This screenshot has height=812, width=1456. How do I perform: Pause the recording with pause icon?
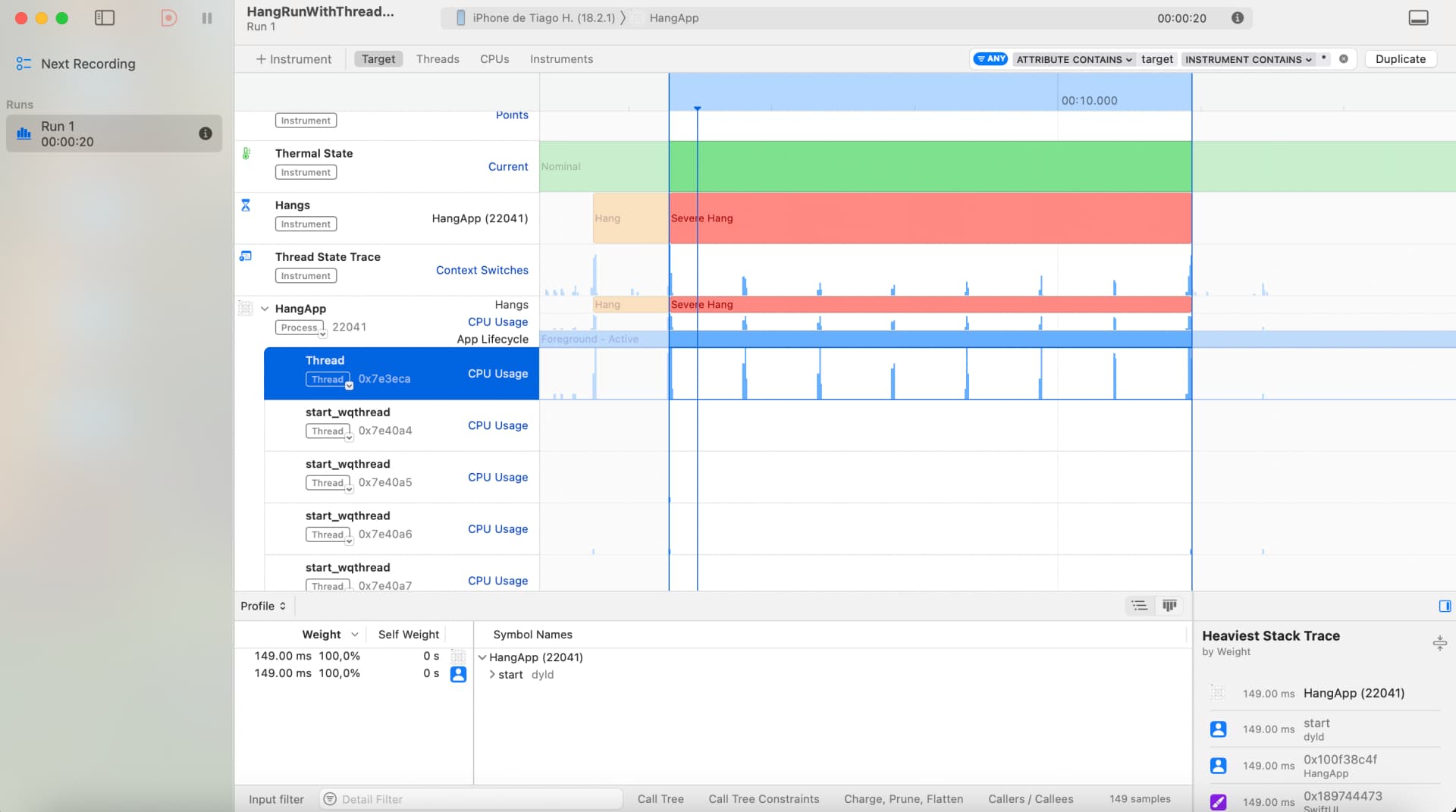click(207, 18)
